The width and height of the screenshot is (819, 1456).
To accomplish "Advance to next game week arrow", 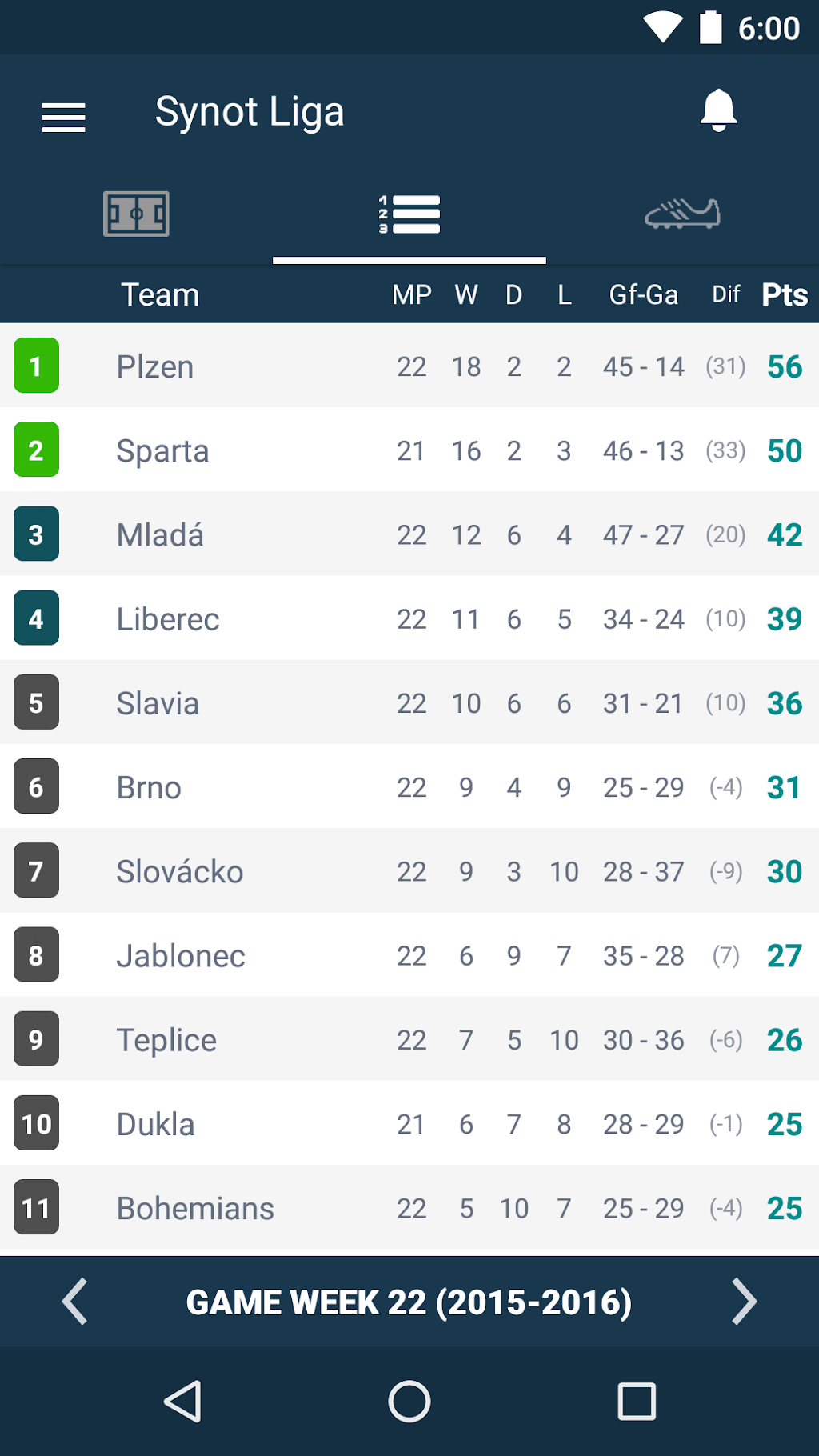I will tap(743, 1302).
